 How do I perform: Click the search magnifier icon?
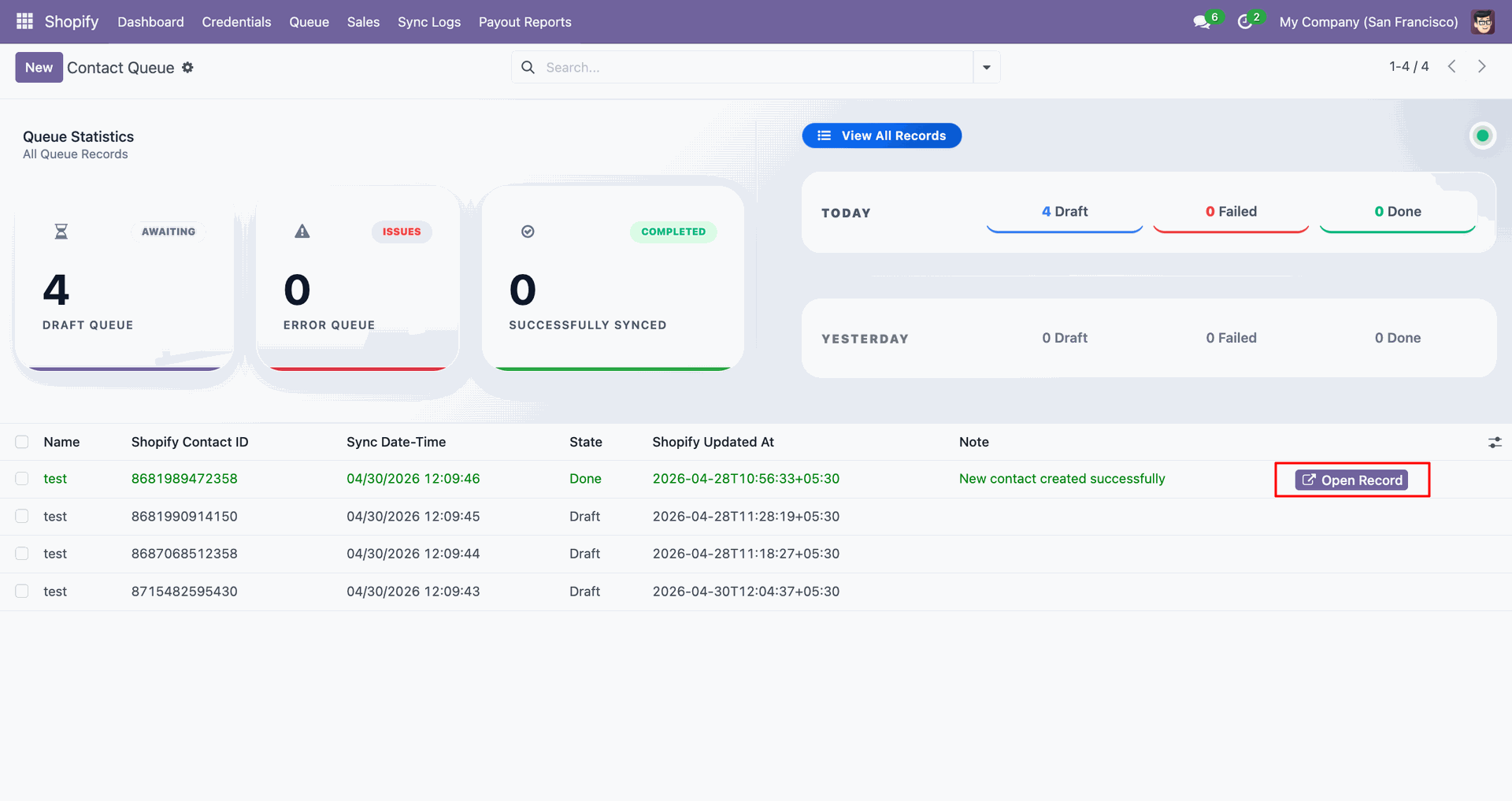[x=528, y=68]
